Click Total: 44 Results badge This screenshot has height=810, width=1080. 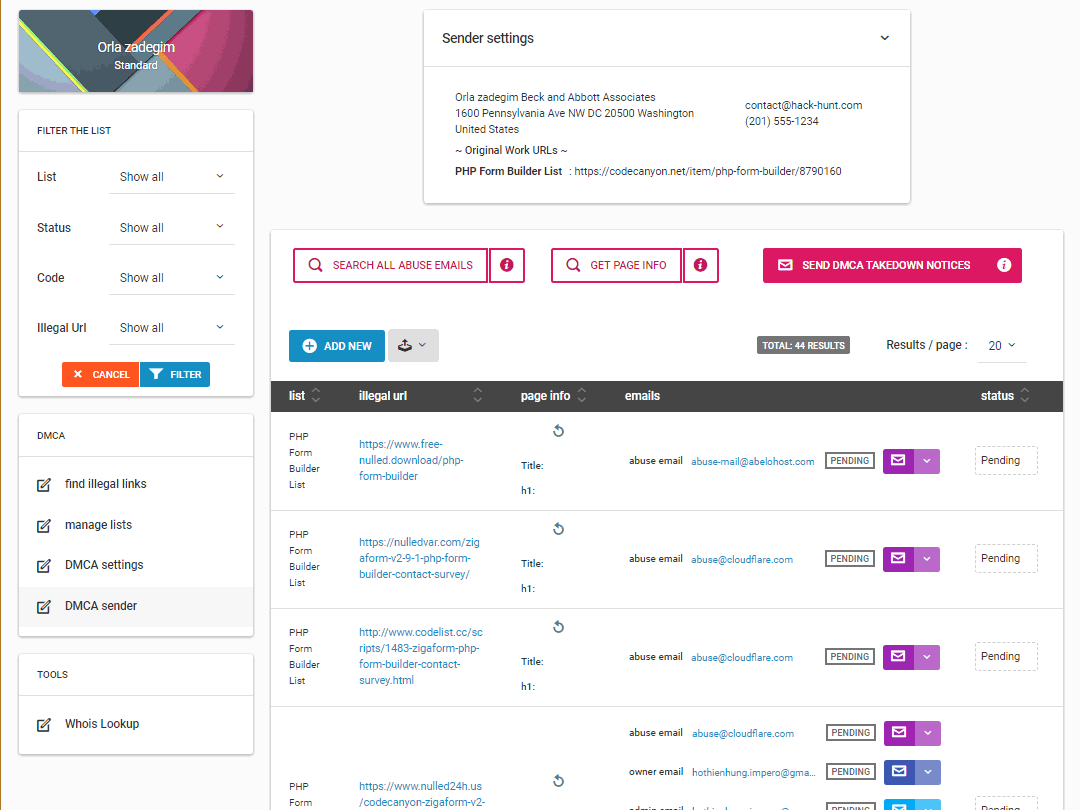pos(803,345)
